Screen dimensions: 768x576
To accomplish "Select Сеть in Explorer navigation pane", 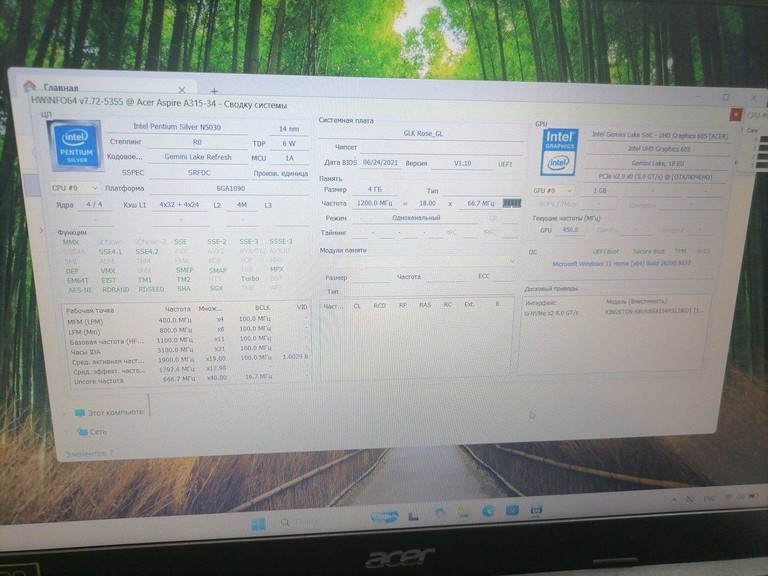I will point(92,432).
